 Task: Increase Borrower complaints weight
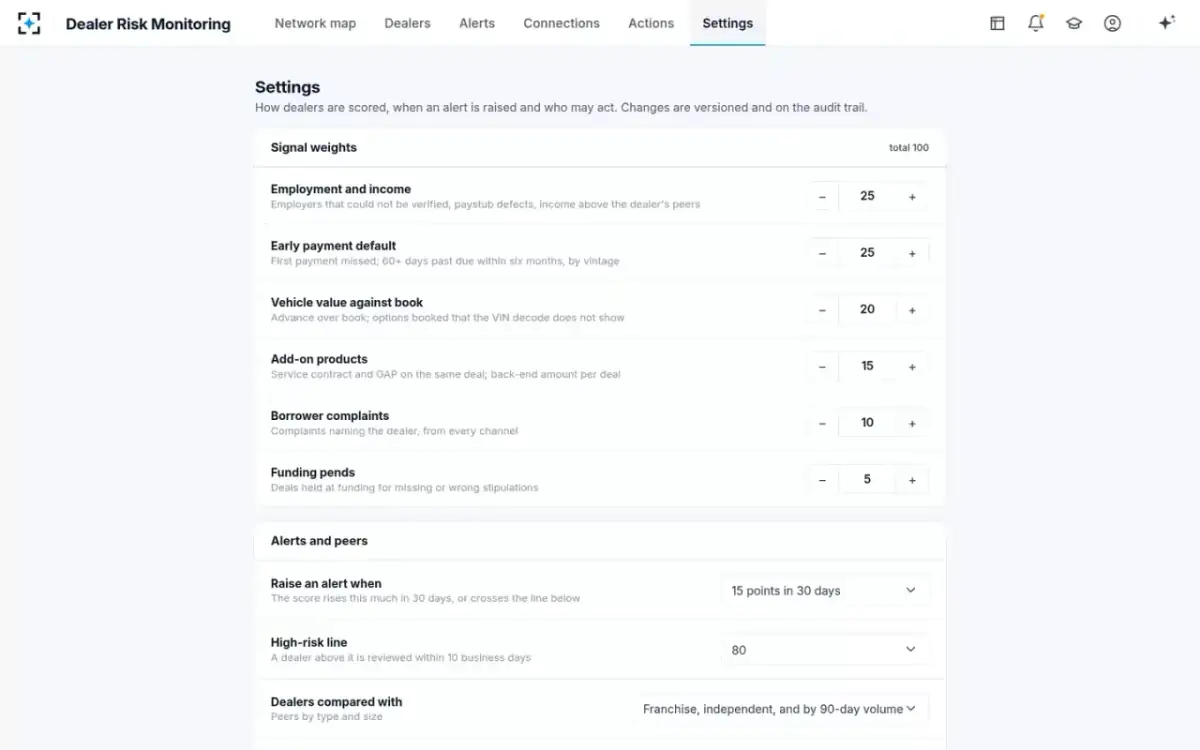click(912, 423)
